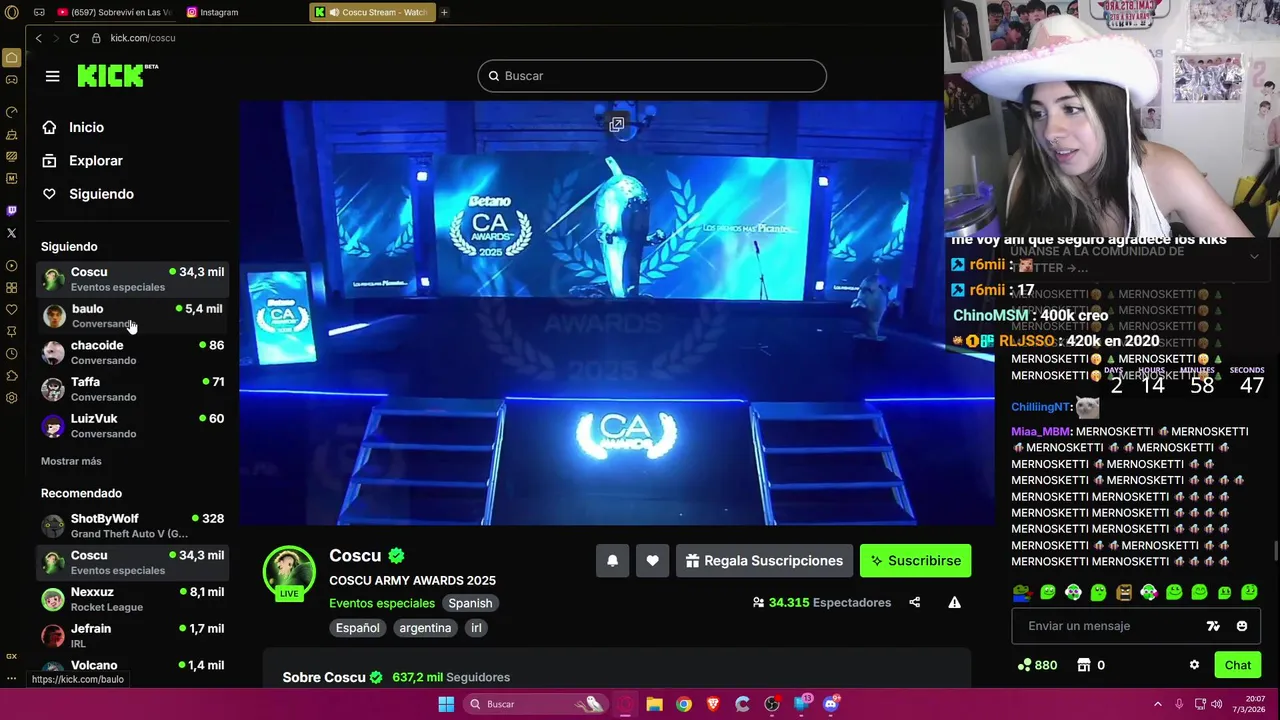Viewport: 1280px width, 720px height.
Task: Open File Explorer from taskbar
Action: [x=654, y=704]
